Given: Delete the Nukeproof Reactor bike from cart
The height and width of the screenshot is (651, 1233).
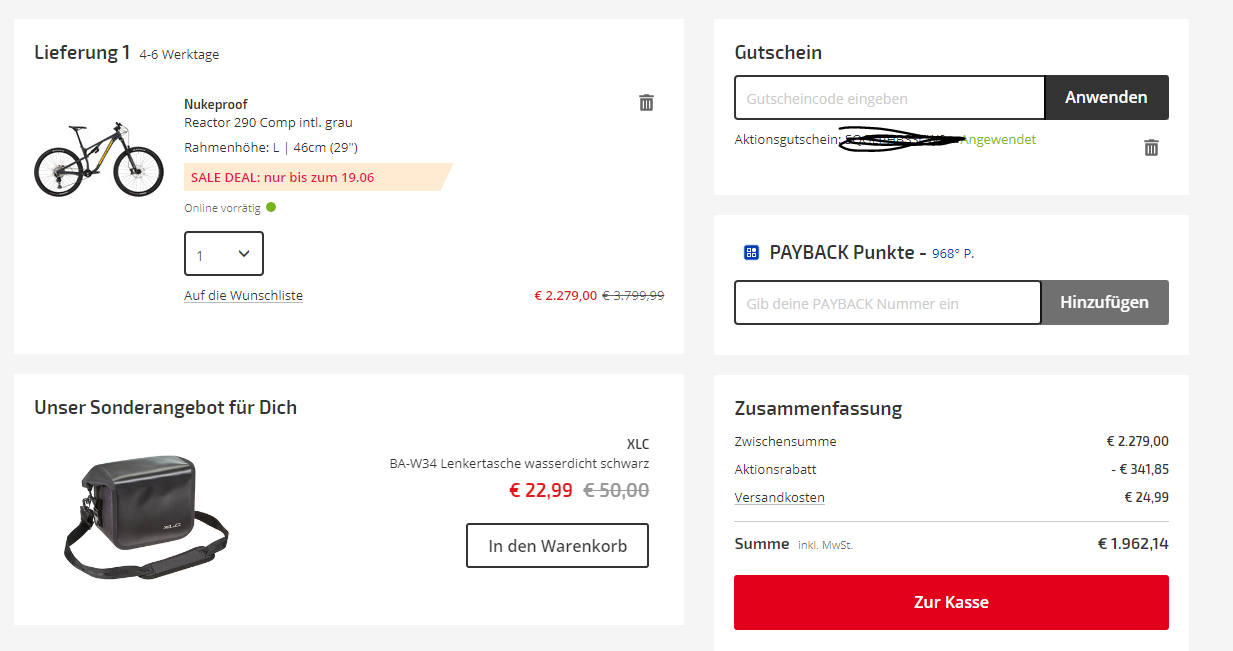Looking at the screenshot, I should tap(646, 102).
